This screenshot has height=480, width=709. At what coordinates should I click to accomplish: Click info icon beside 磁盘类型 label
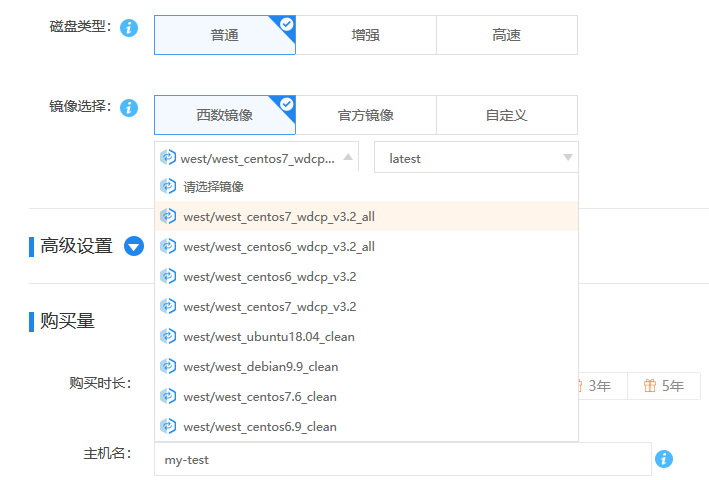click(x=128, y=28)
